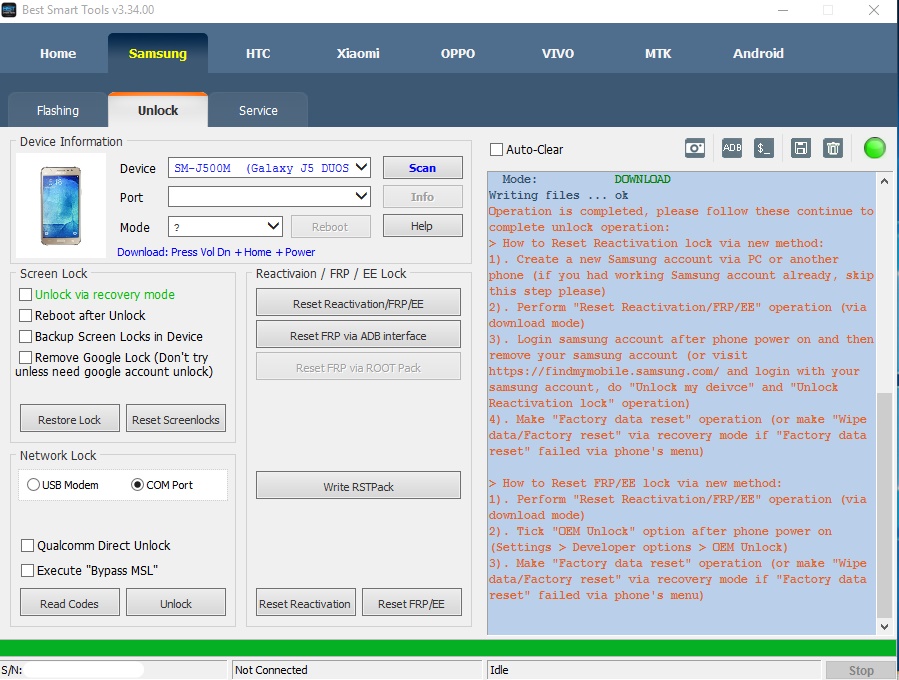Viewport: 899px width, 680px height.
Task: Switch to the MTK tab
Action: click(658, 53)
